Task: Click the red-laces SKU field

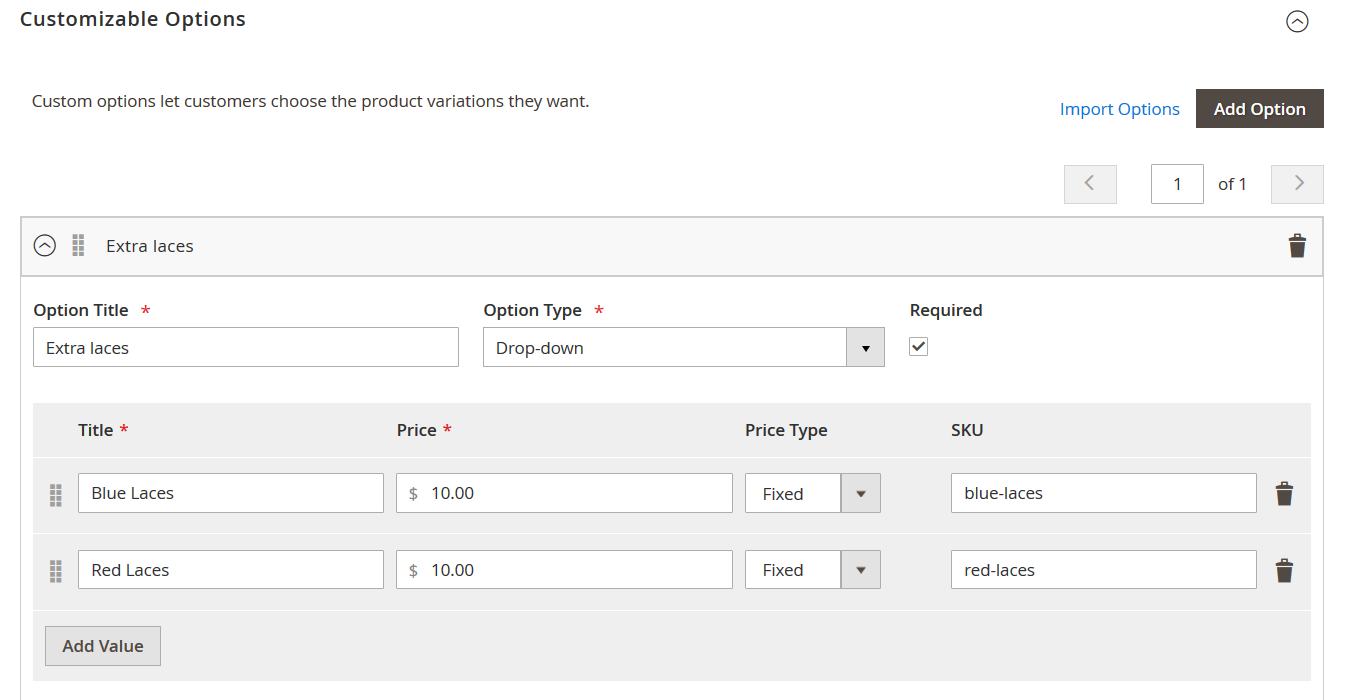Action: pos(1104,569)
